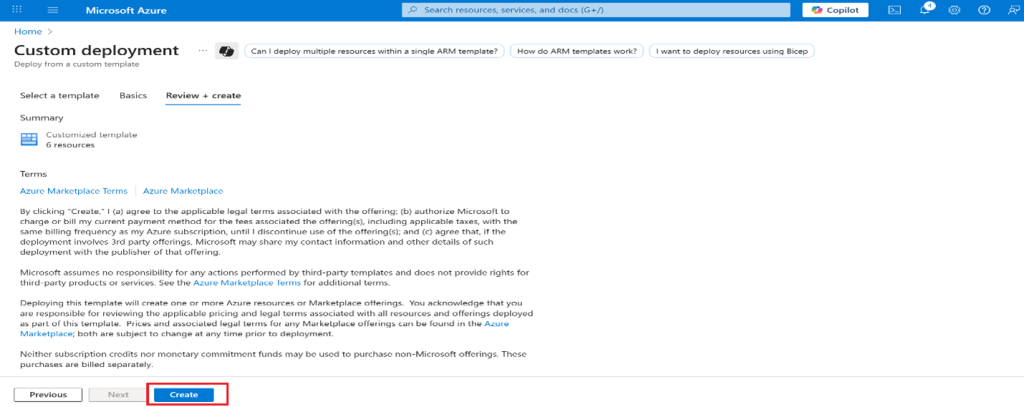1024x407 pixels.
Task: Open portal settings gear
Action: pos(954,10)
